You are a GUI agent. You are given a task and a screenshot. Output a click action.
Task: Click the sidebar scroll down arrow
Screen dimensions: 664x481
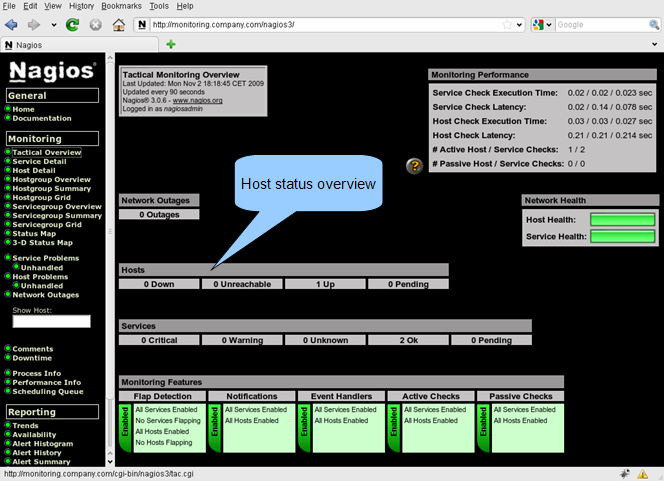click(x=110, y=462)
